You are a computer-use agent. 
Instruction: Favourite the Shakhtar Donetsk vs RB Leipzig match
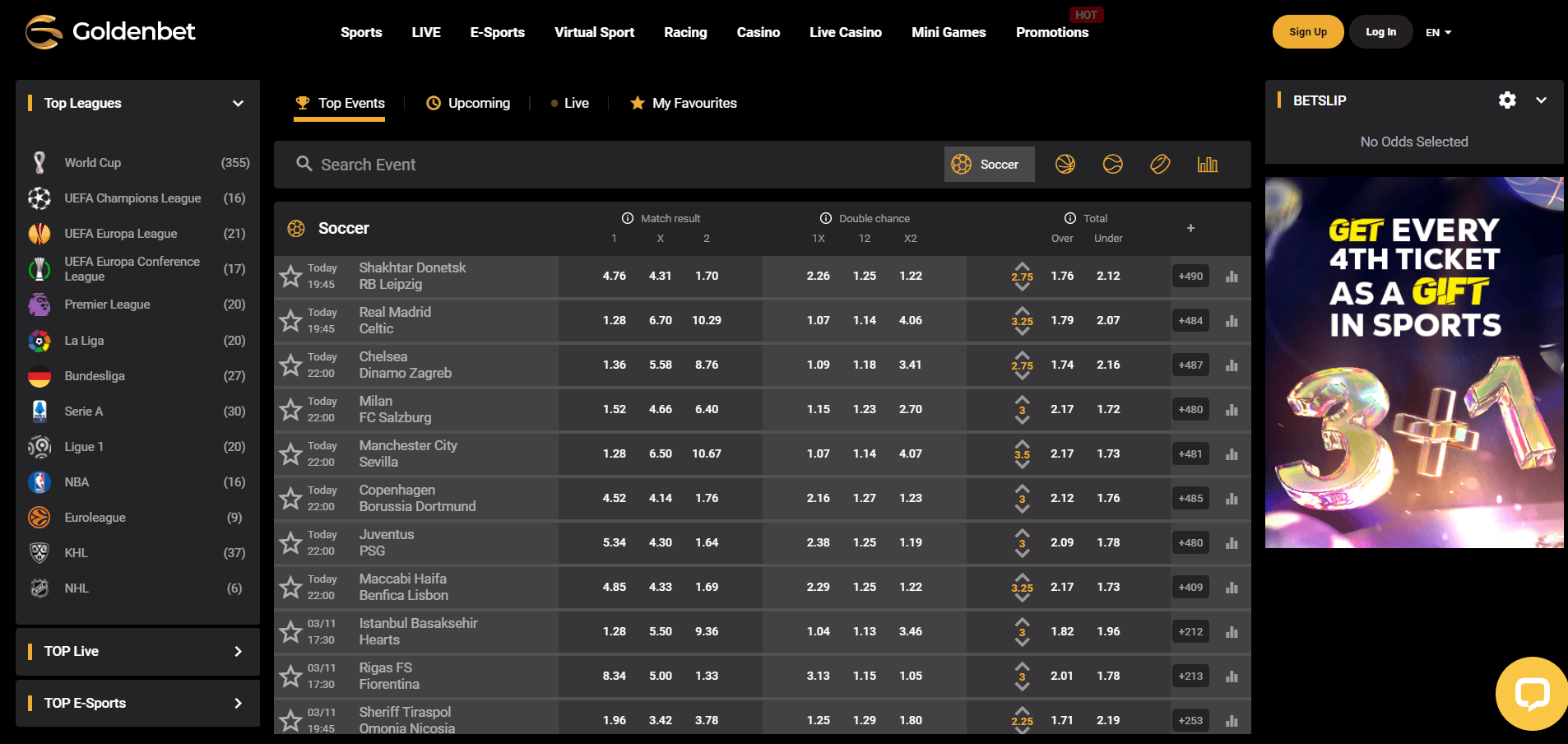(290, 276)
